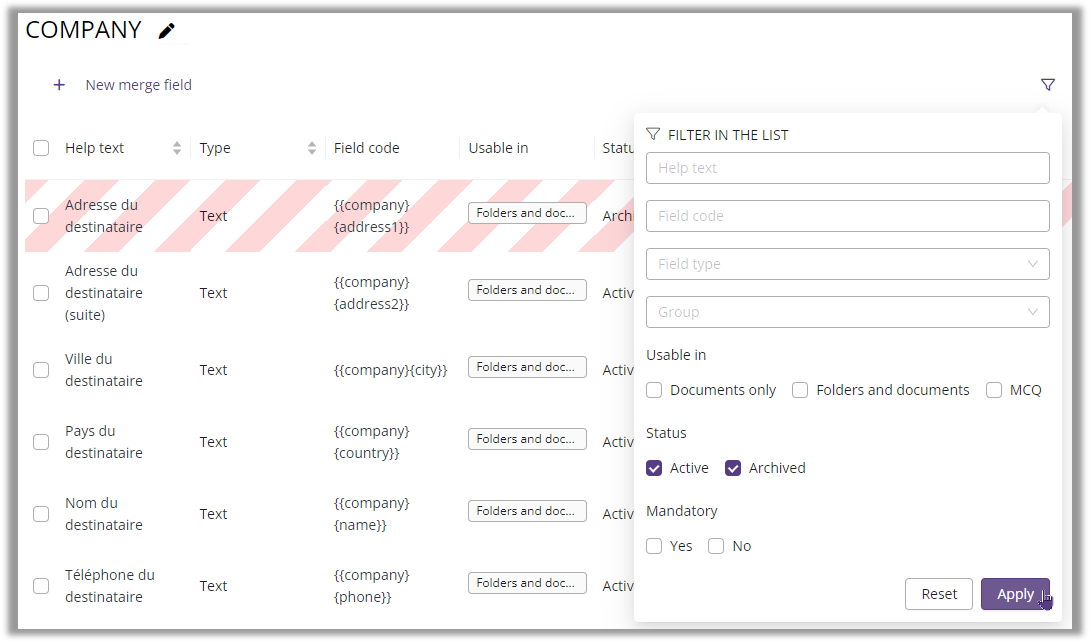Image resolution: width=1090 pixels, height=642 pixels.
Task: Click the Field code column header
Action: [x=366, y=148]
